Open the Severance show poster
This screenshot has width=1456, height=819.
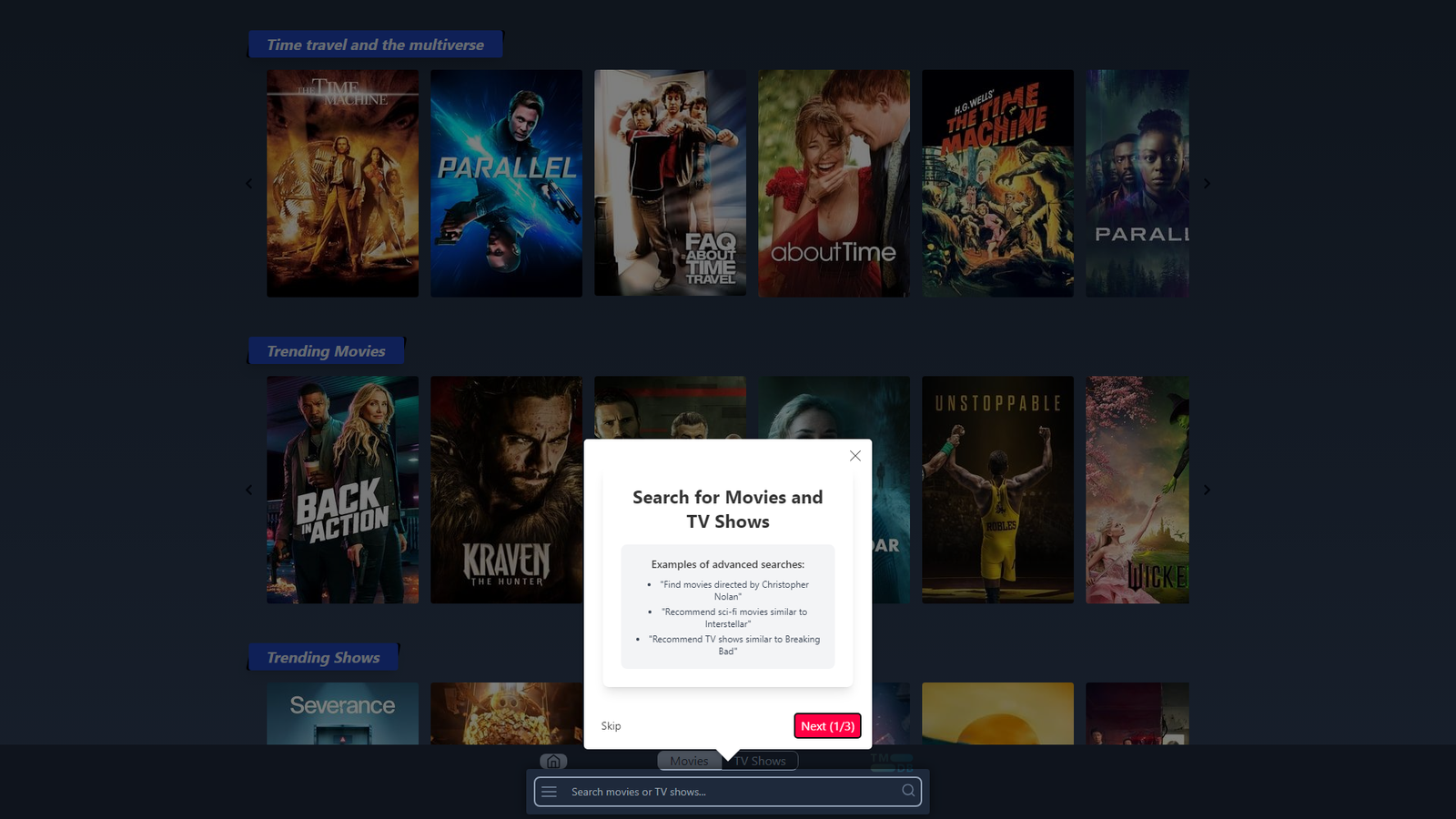pos(342,713)
